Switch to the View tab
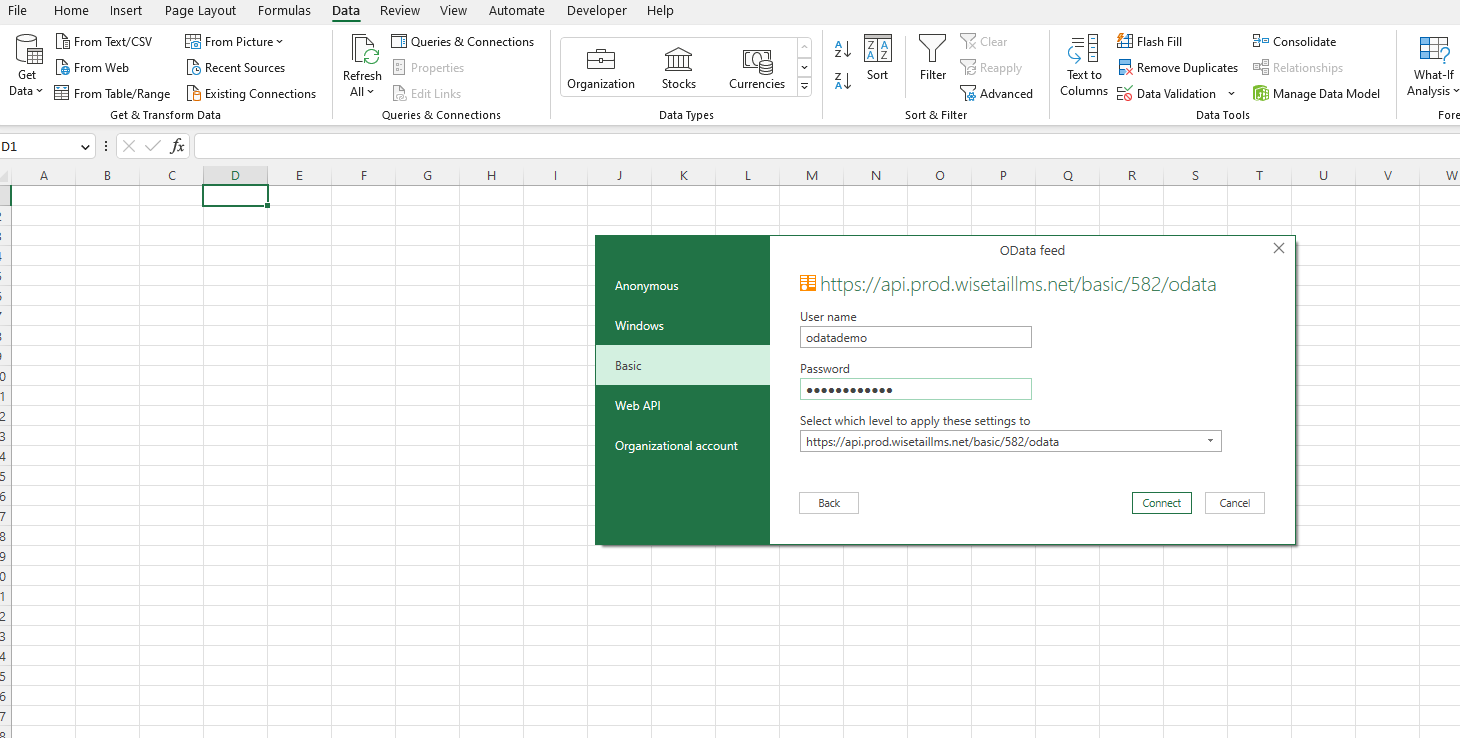Viewport: 1460px width, 738px height. tap(453, 11)
